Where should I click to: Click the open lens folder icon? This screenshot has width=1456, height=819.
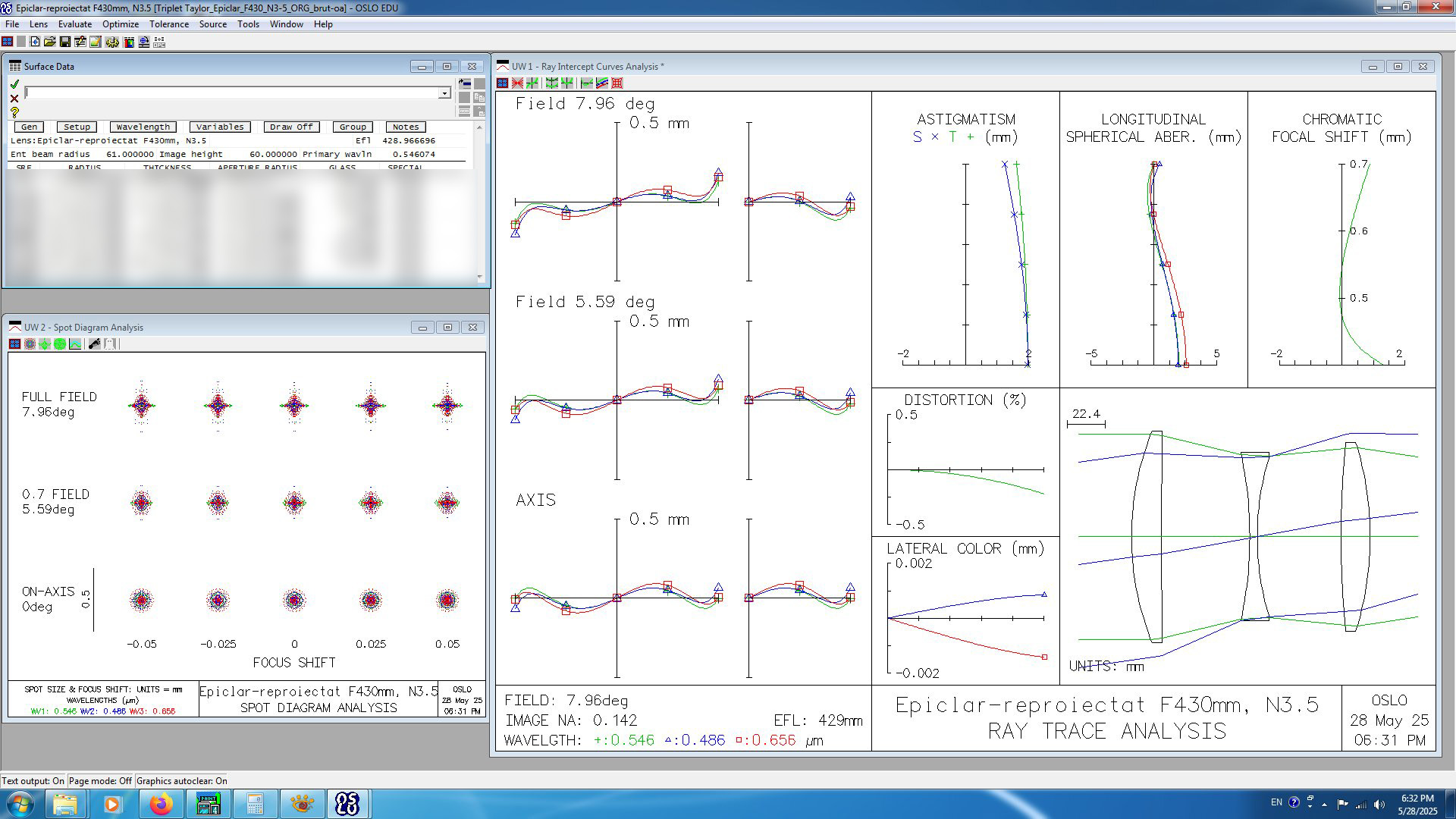coord(50,42)
